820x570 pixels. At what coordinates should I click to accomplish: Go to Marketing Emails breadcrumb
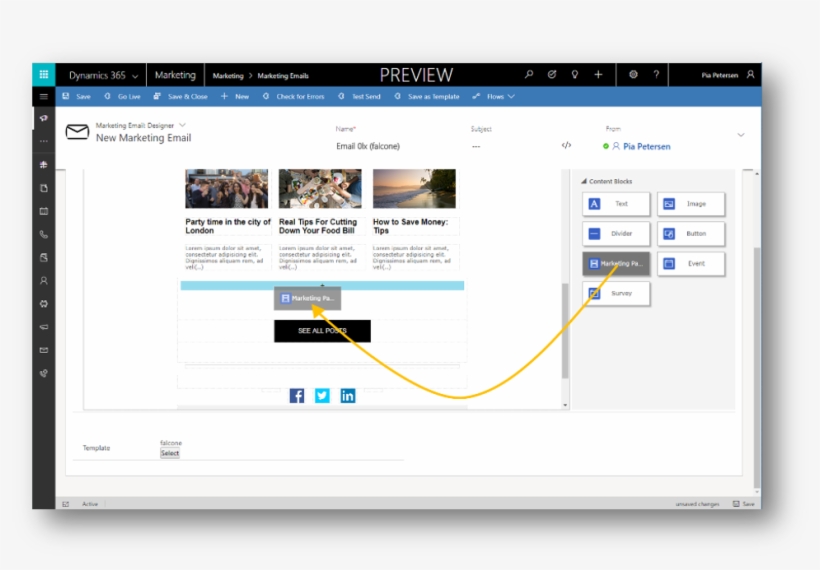point(283,76)
